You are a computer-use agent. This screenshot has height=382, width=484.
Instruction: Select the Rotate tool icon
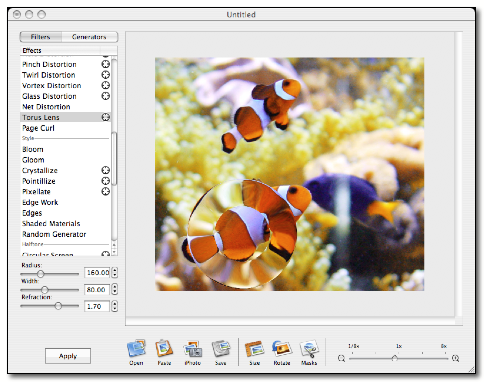pyautogui.click(x=282, y=349)
